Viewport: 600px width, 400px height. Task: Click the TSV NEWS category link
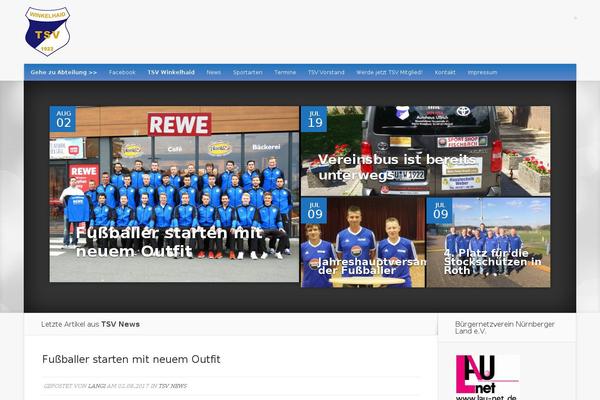tap(173, 386)
